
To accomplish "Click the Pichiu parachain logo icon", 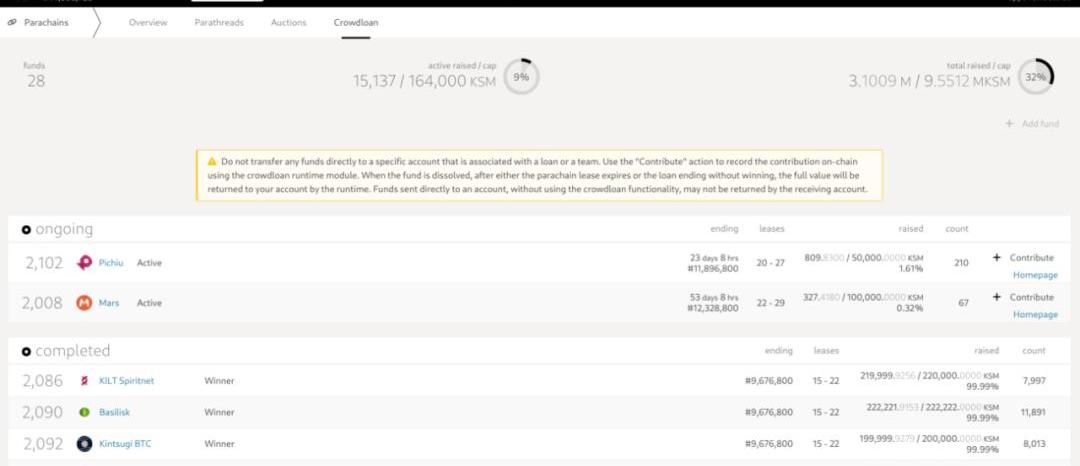I will click(x=85, y=263).
